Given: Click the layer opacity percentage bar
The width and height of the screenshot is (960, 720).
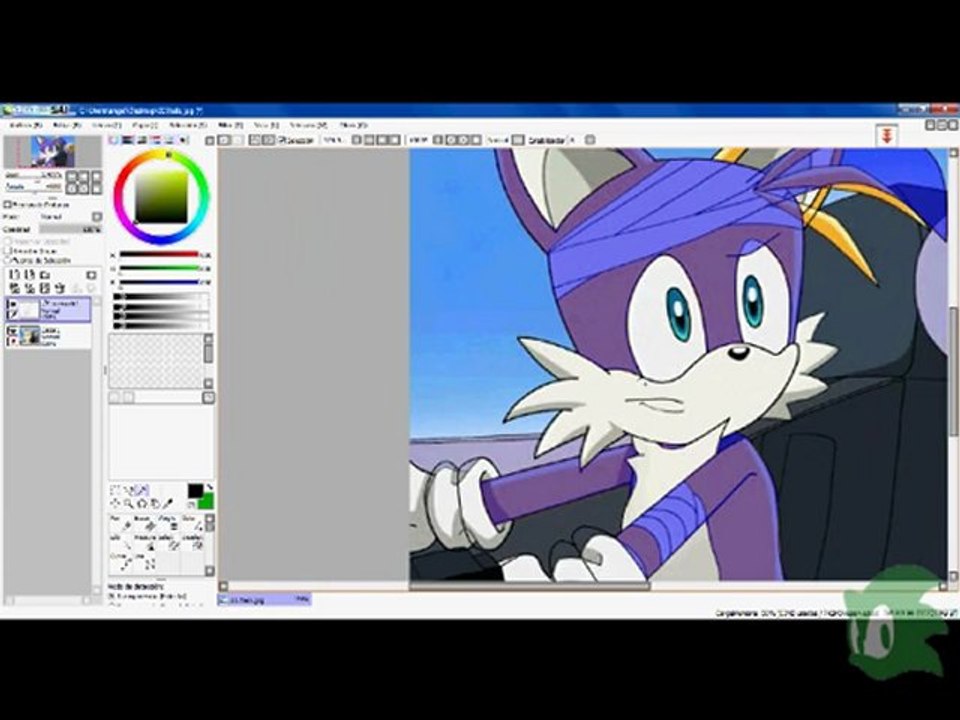Looking at the screenshot, I should click(x=70, y=229).
